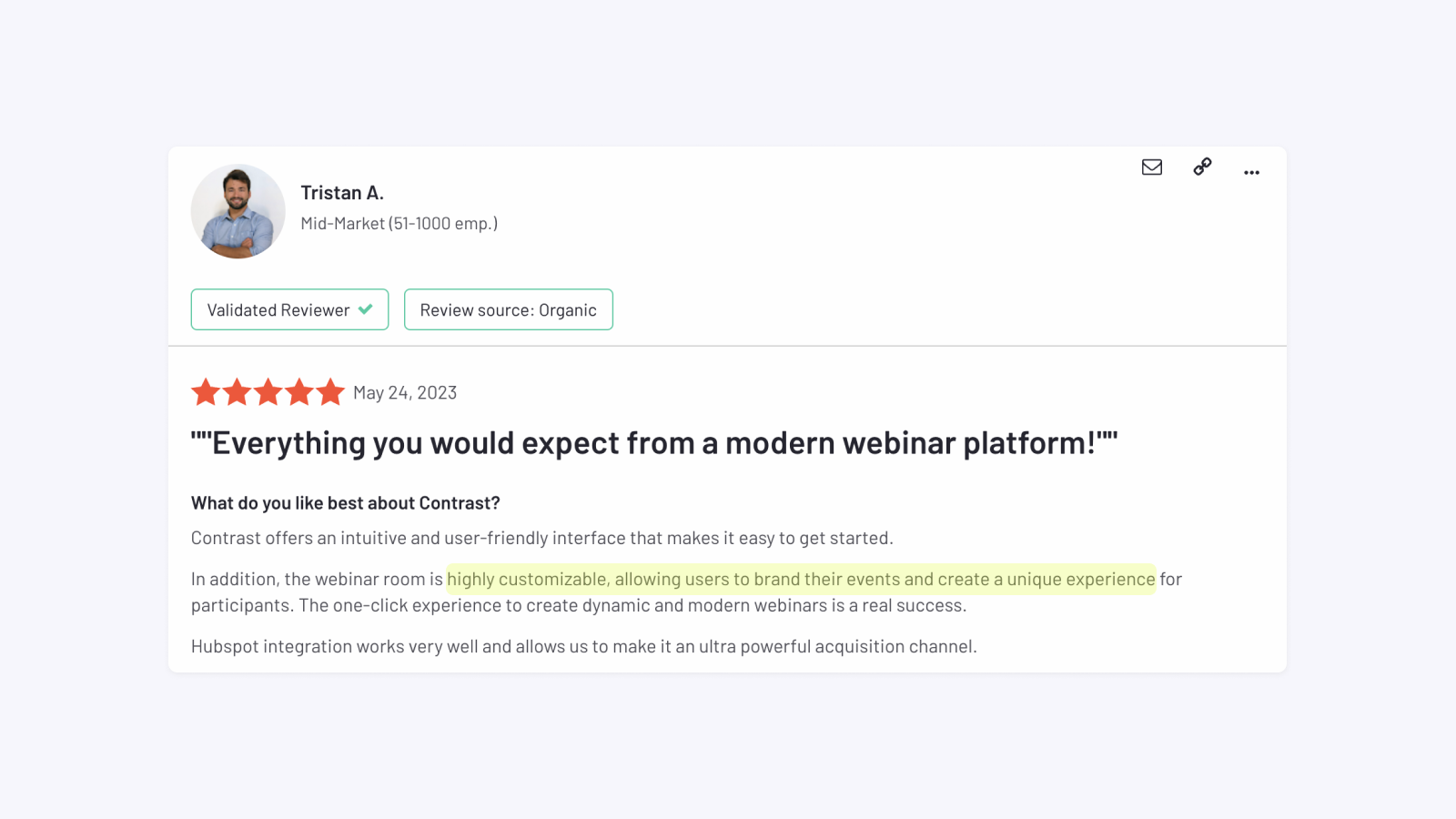This screenshot has height=819, width=1456.
Task: Click the fourth star in the rating row
Action: pos(299,392)
